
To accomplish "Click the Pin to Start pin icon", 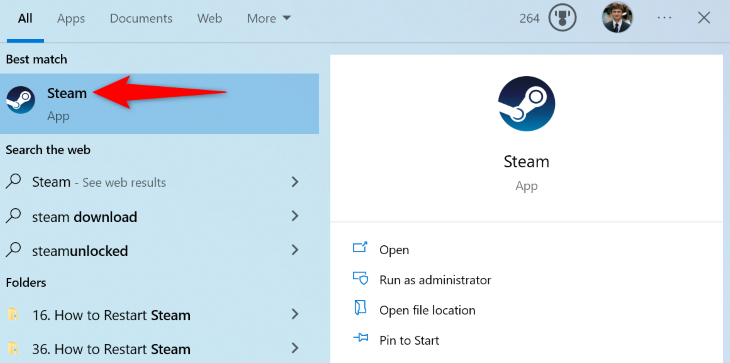I will point(360,339).
